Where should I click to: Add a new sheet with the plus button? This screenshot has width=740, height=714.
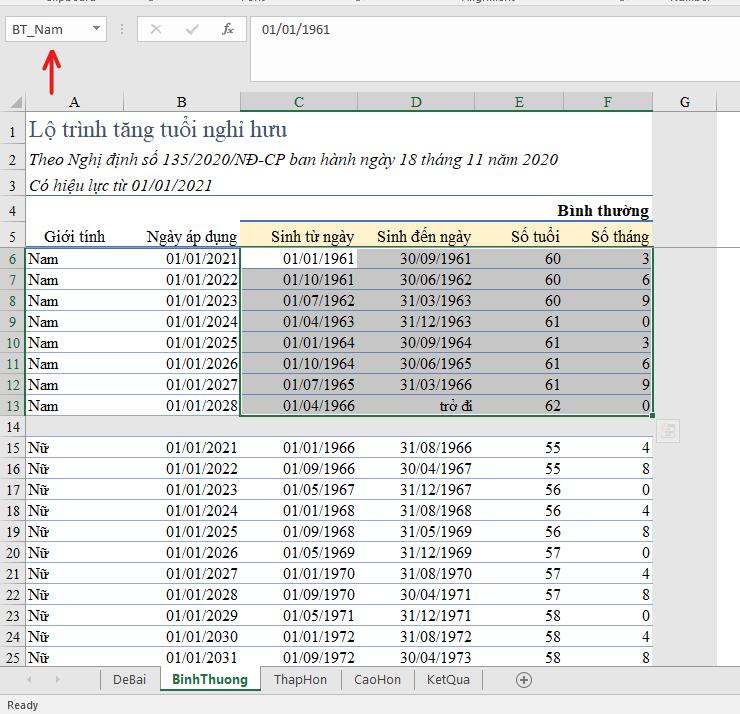click(523, 679)
